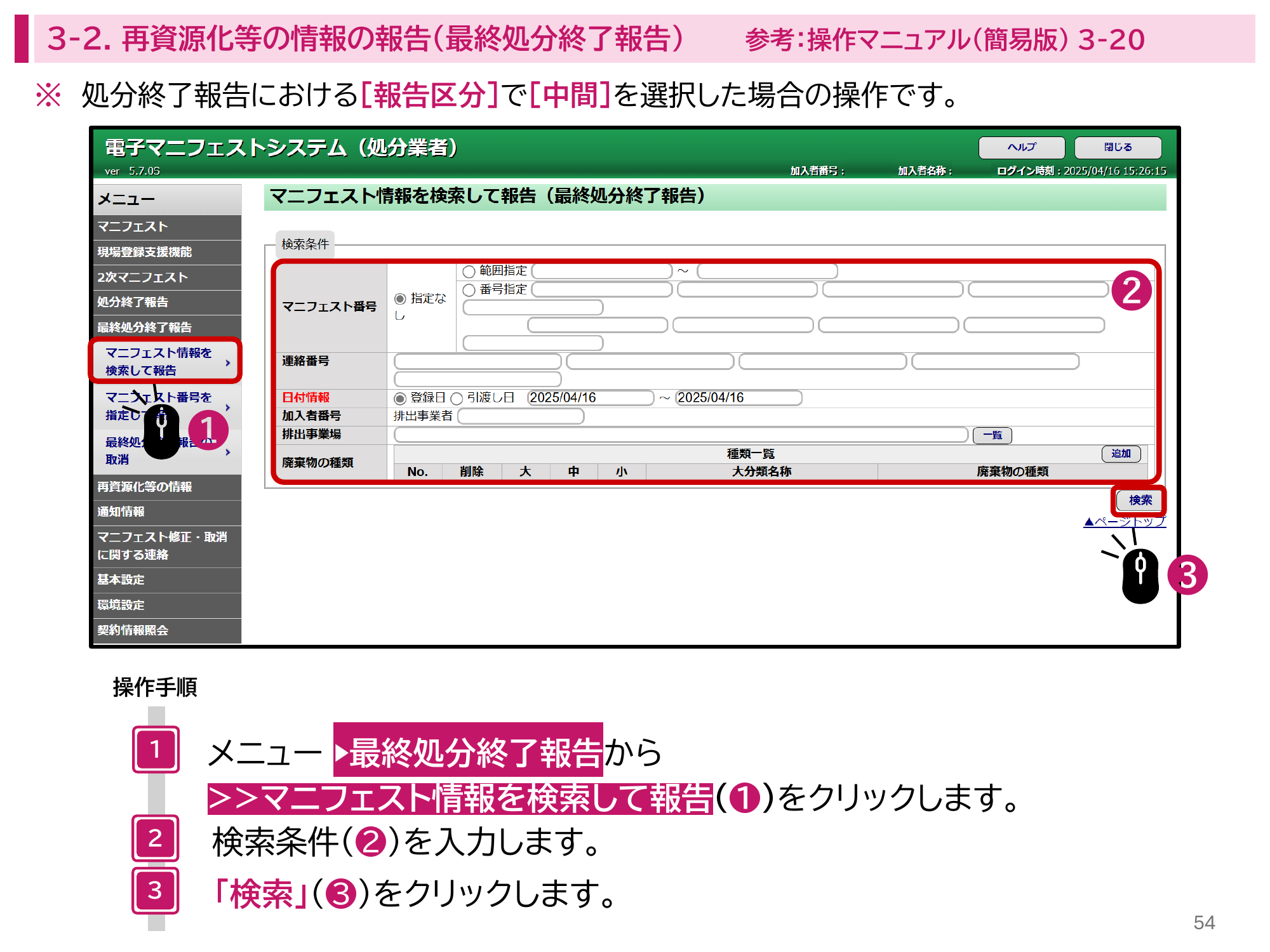1270x952 pixels.
Task: Click the 検索 search button
Action: 1140,500
